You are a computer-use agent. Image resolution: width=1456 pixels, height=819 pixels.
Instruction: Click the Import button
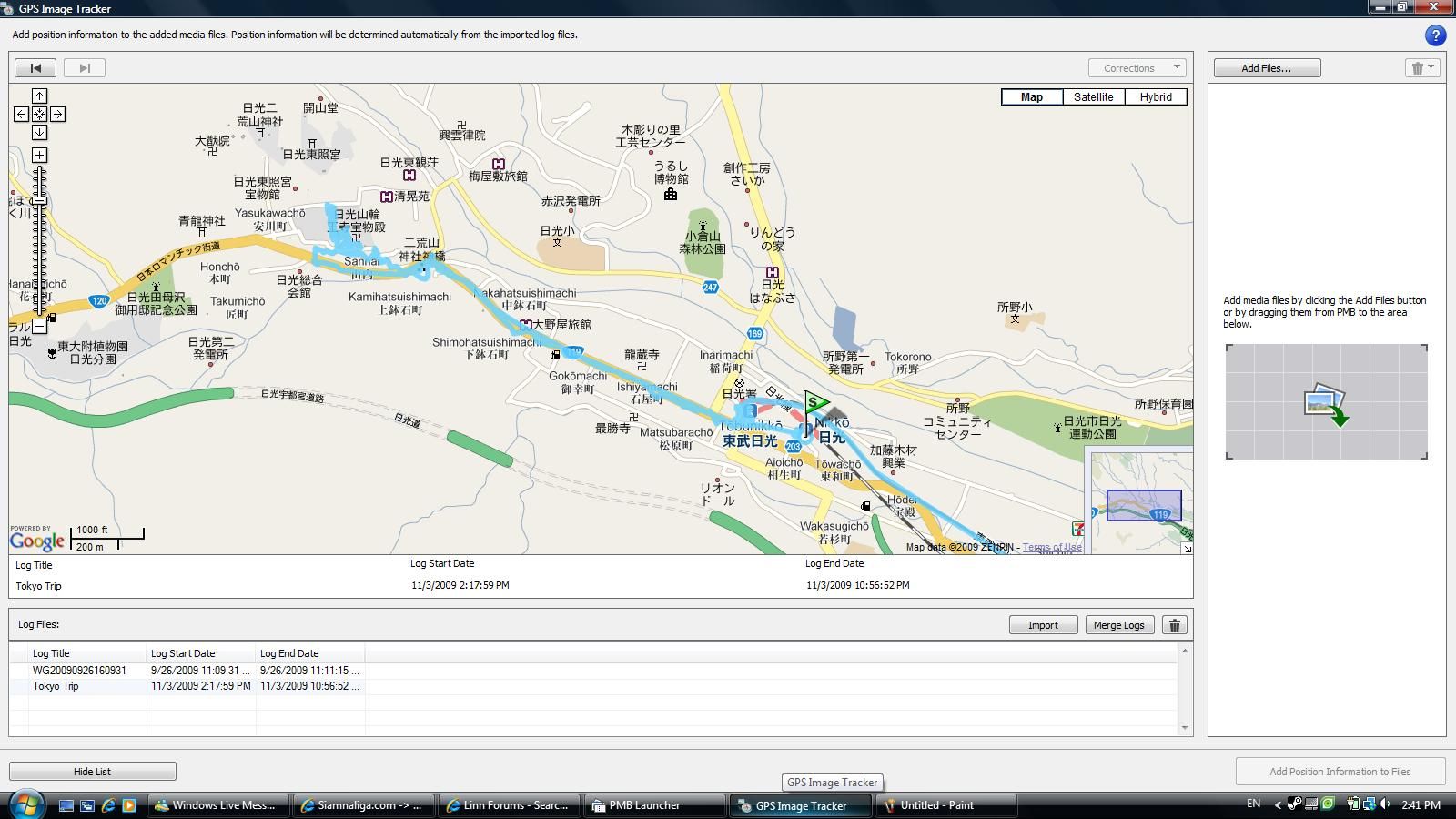(x=1043, y=625)
